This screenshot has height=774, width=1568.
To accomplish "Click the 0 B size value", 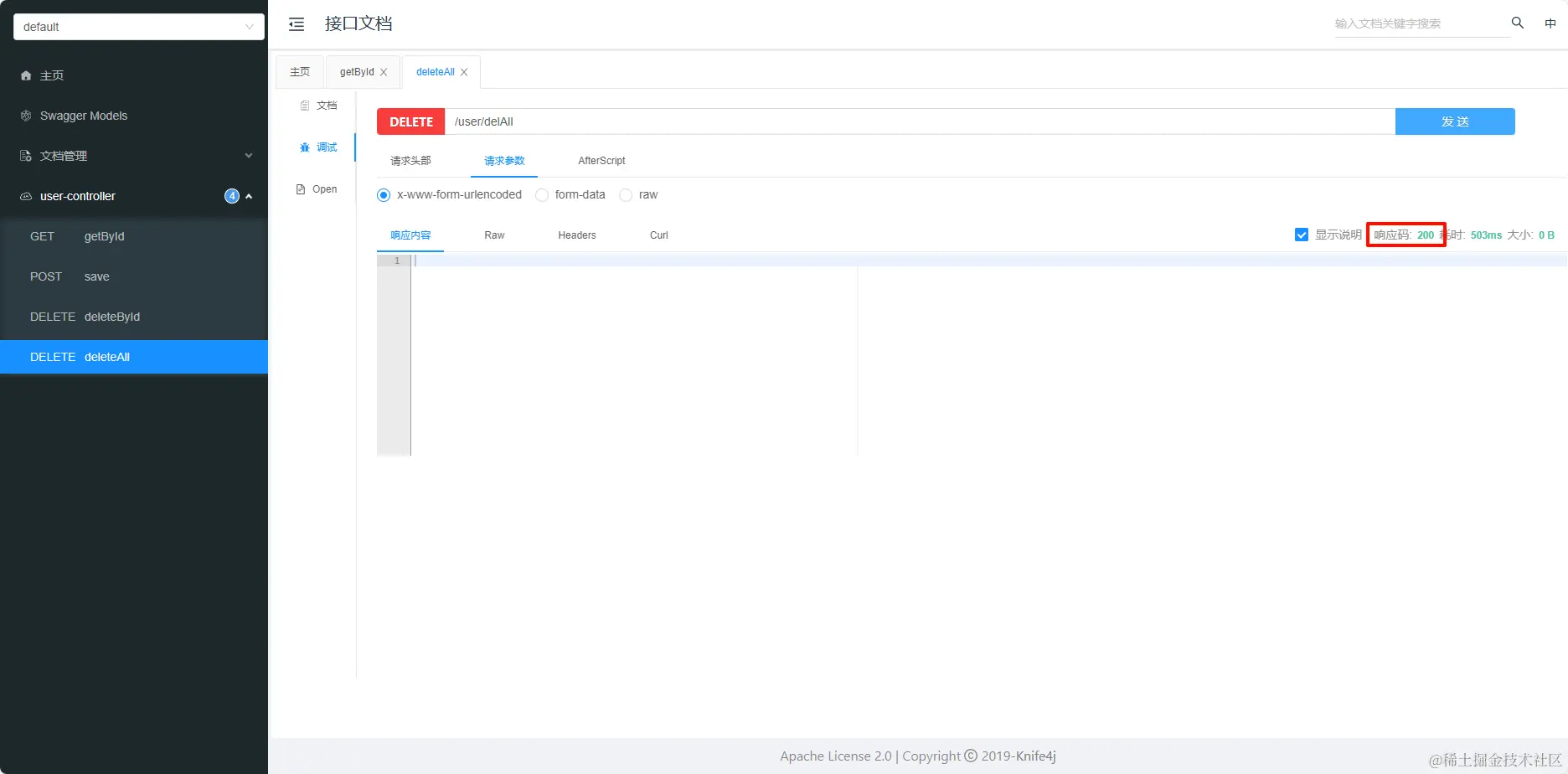I will point(1546,235).
